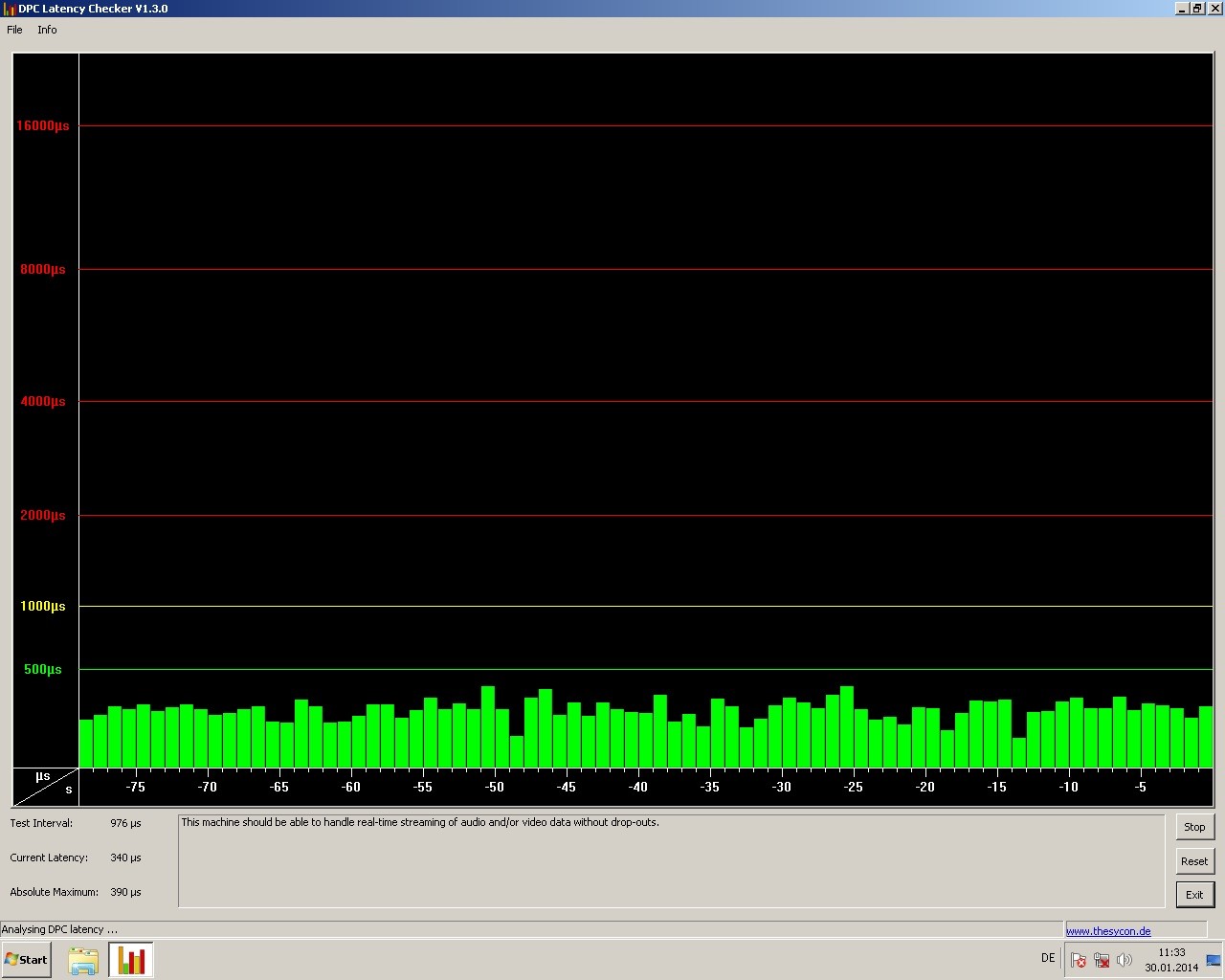Click the -25 time axis label
Screen dimensions: 1225x980
[x=853, y=787]
